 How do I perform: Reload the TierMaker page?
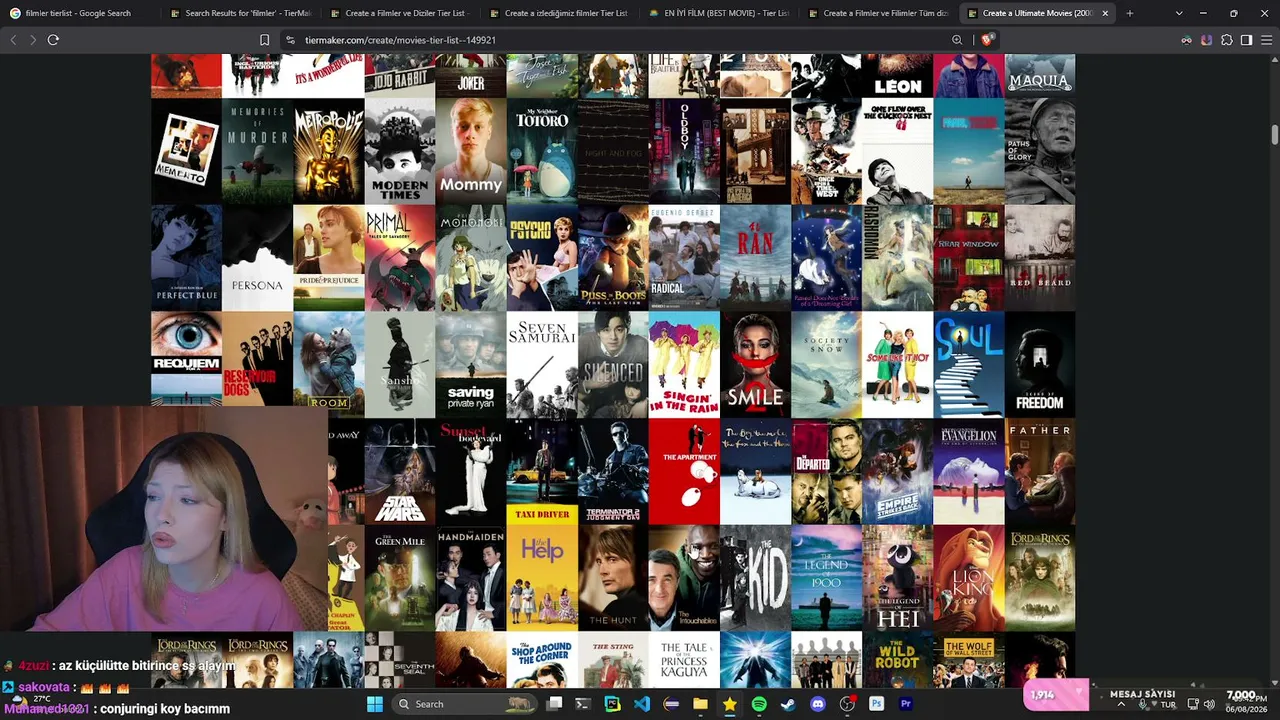(53, 40)
